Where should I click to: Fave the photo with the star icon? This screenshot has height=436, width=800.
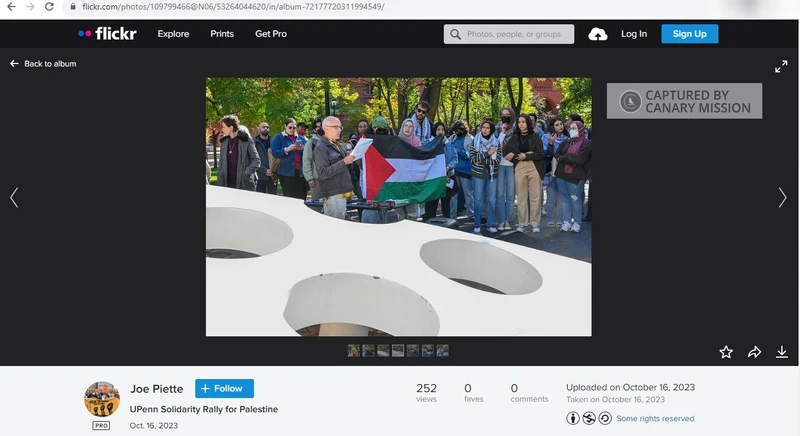pos(726,352)
